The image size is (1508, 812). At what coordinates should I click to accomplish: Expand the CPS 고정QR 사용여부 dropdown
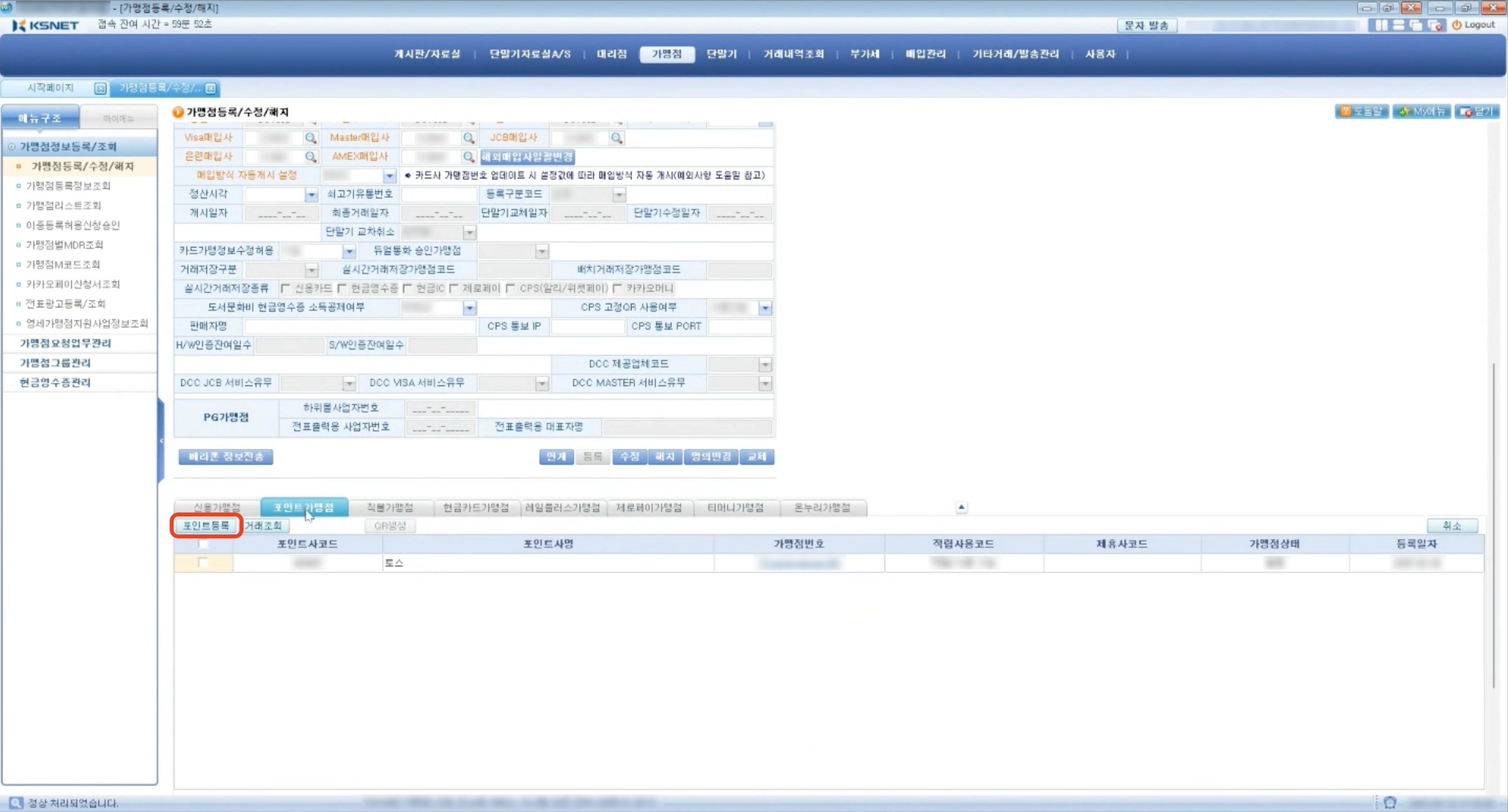[x=765, y=308]
